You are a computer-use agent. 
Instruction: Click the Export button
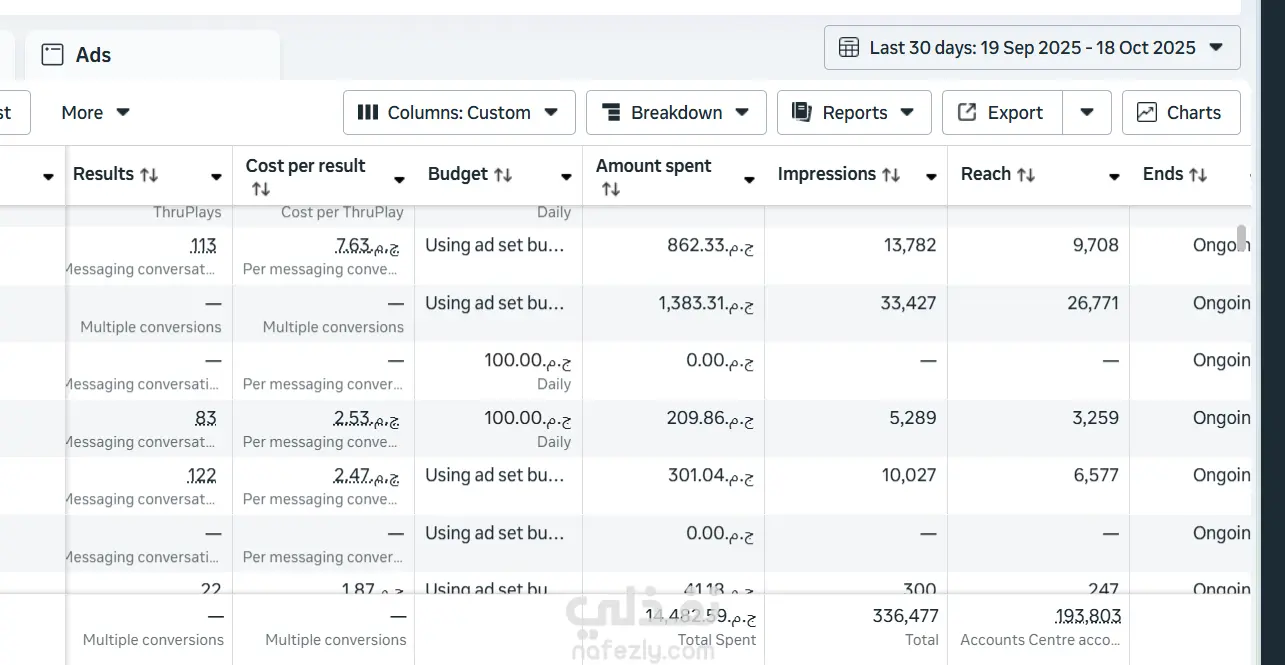(x=1001, y=112)
